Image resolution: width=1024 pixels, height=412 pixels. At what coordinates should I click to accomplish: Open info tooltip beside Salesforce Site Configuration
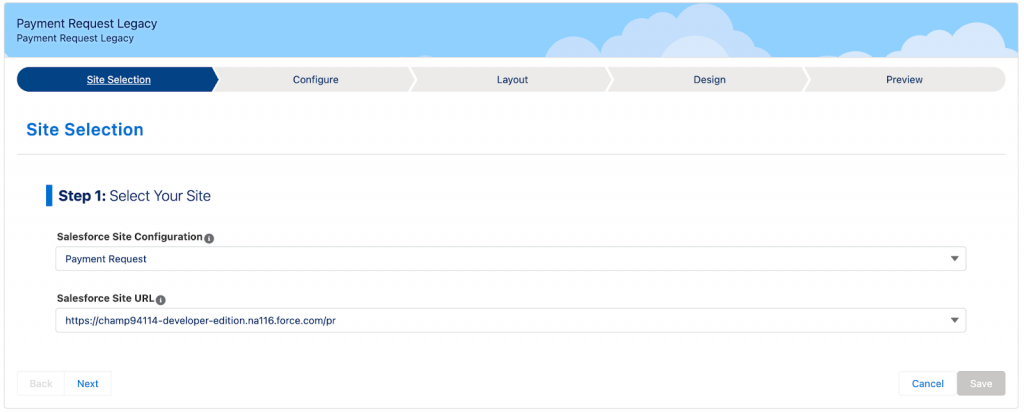(209, 238)
